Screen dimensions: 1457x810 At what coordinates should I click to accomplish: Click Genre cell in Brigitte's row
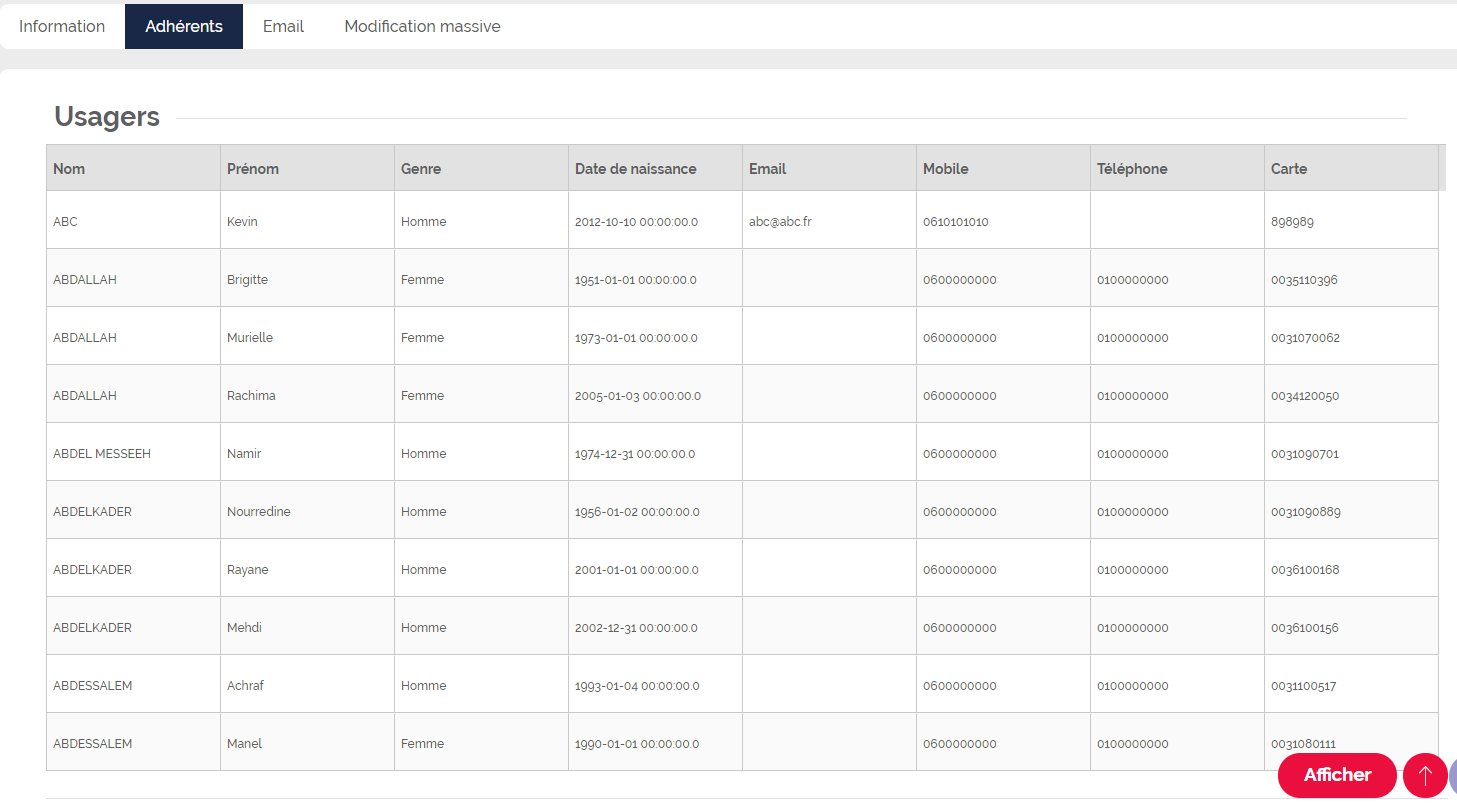[x=481, y=279]
